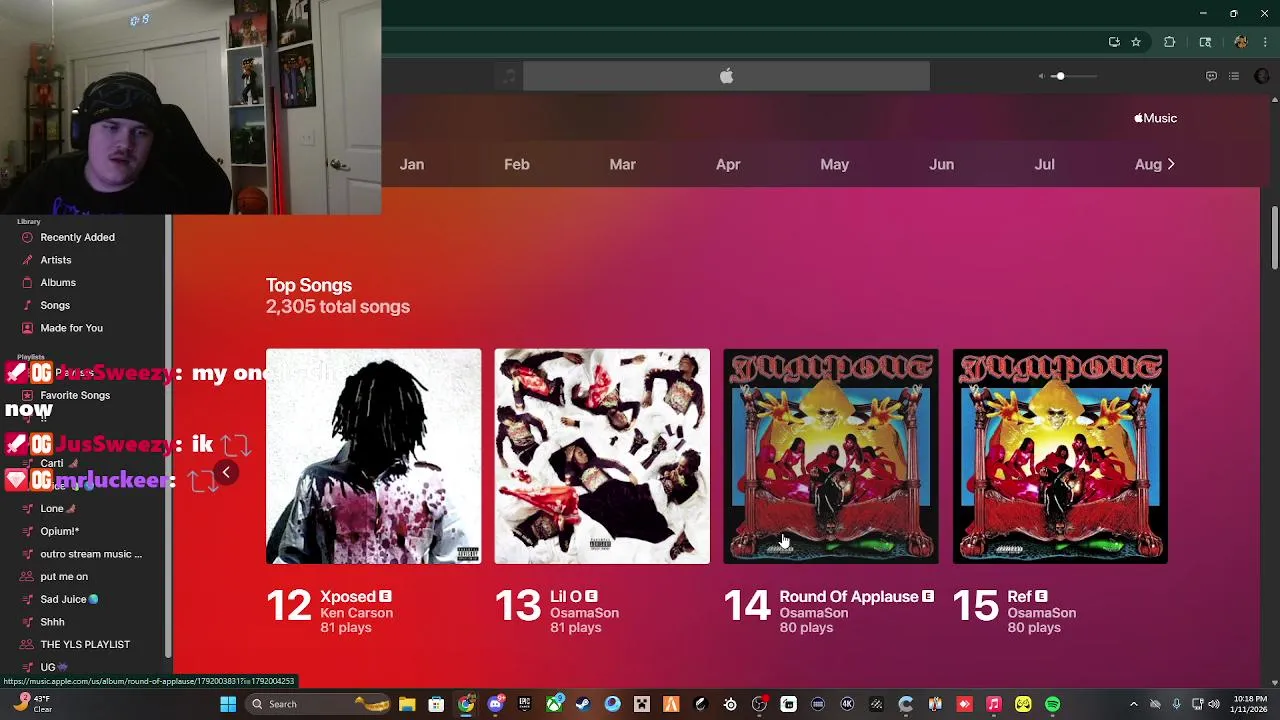Open the browser Extensions puzzle icon
1280x720 pixels.
pyautogui.click(x=1169, y=42)
